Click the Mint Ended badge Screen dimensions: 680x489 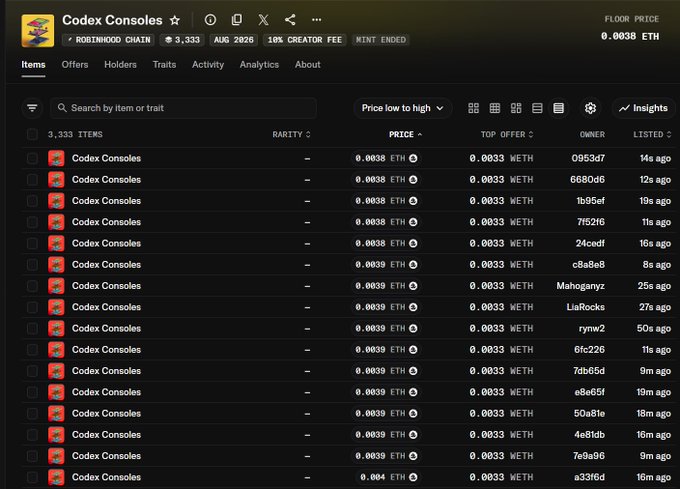[x=381, y=40]
